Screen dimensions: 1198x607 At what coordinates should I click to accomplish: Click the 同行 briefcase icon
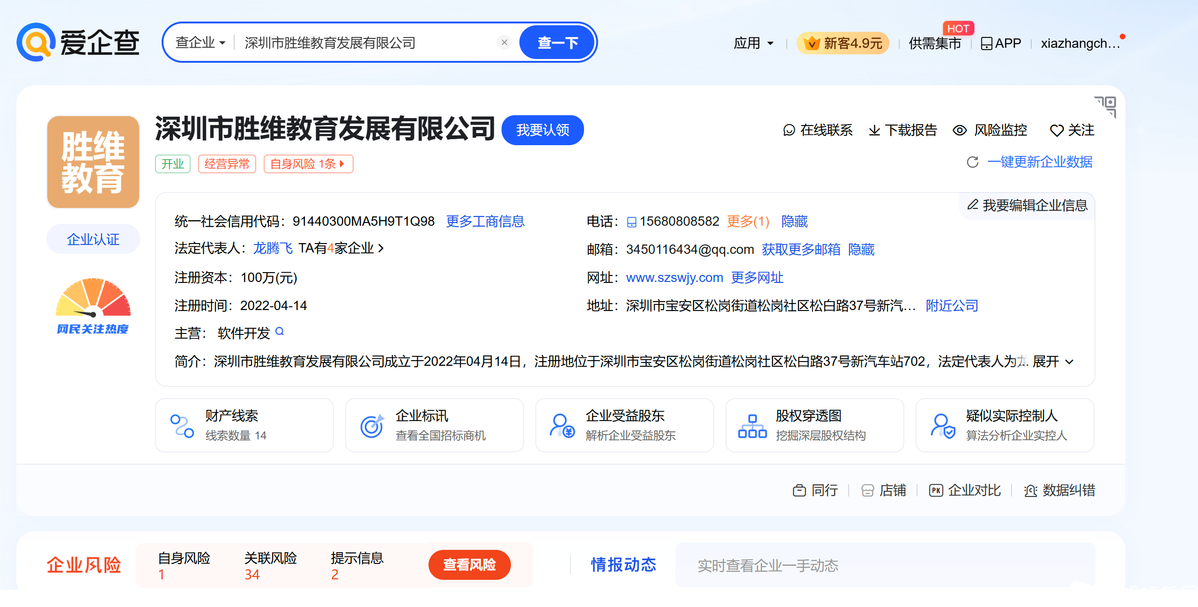point(799,491)
